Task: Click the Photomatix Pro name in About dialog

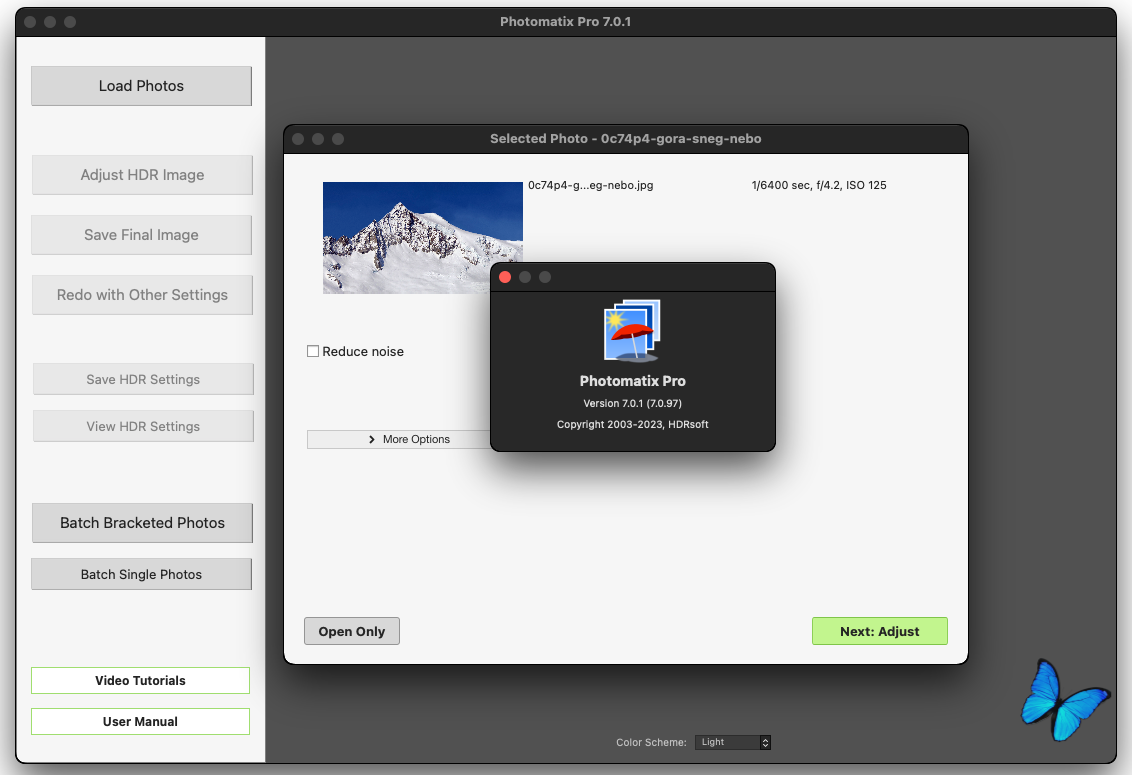Action: (x=632, y=381)
